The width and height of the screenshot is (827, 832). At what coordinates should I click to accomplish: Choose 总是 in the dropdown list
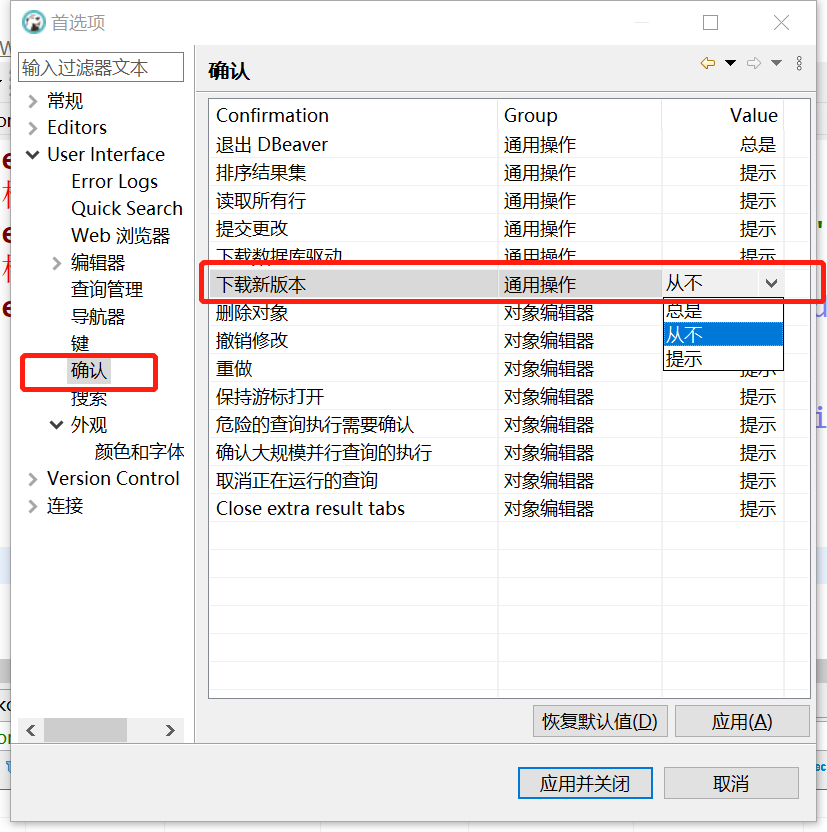tap(723, 310)
